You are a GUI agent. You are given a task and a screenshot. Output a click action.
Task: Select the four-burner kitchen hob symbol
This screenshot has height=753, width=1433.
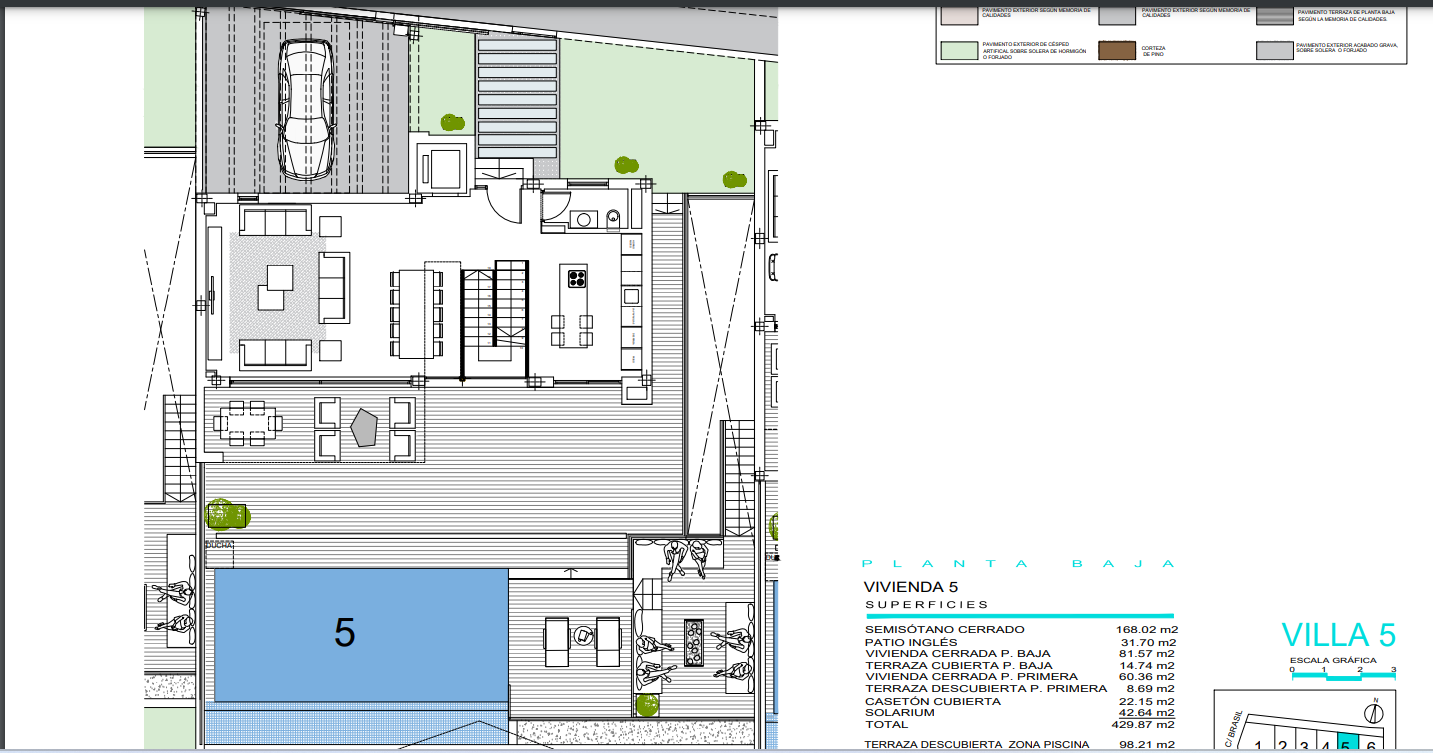(x=578, y=277)
